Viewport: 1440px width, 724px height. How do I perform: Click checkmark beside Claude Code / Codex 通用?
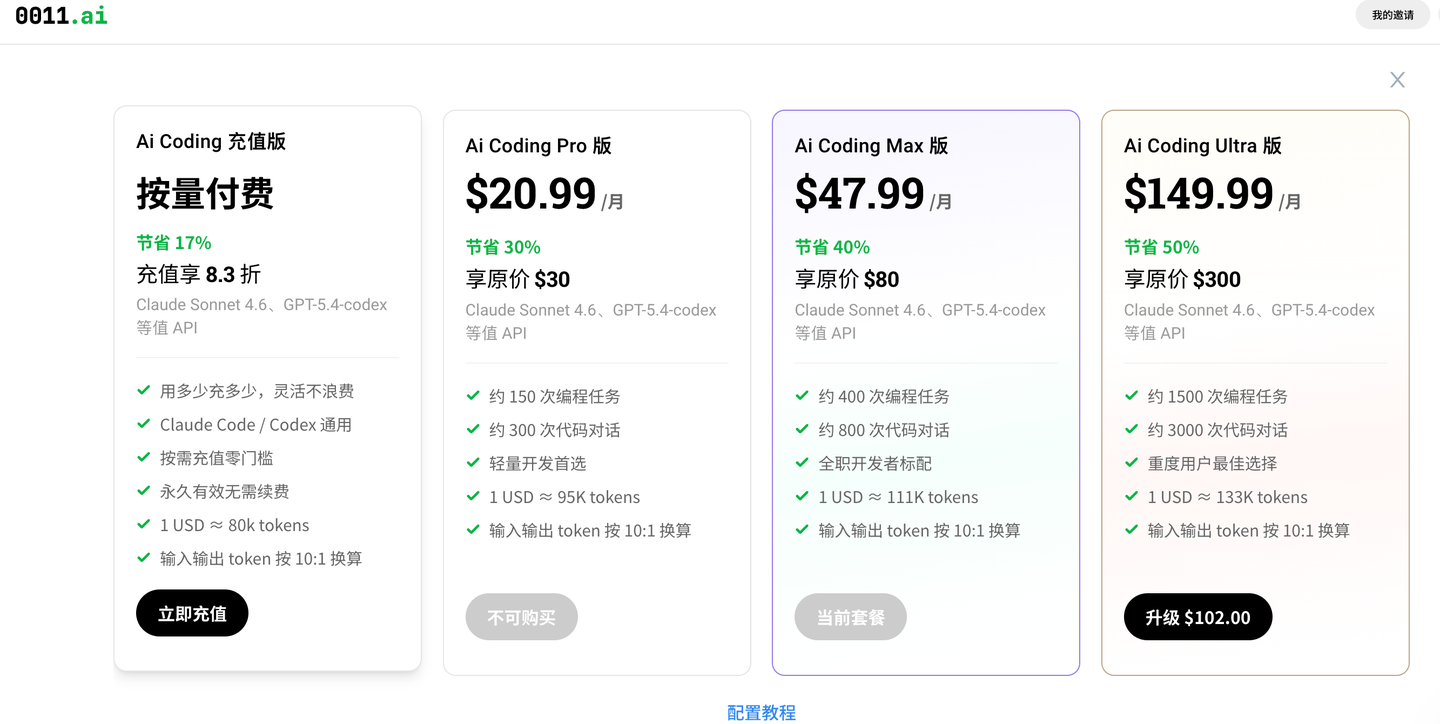[x=144, y=424]
